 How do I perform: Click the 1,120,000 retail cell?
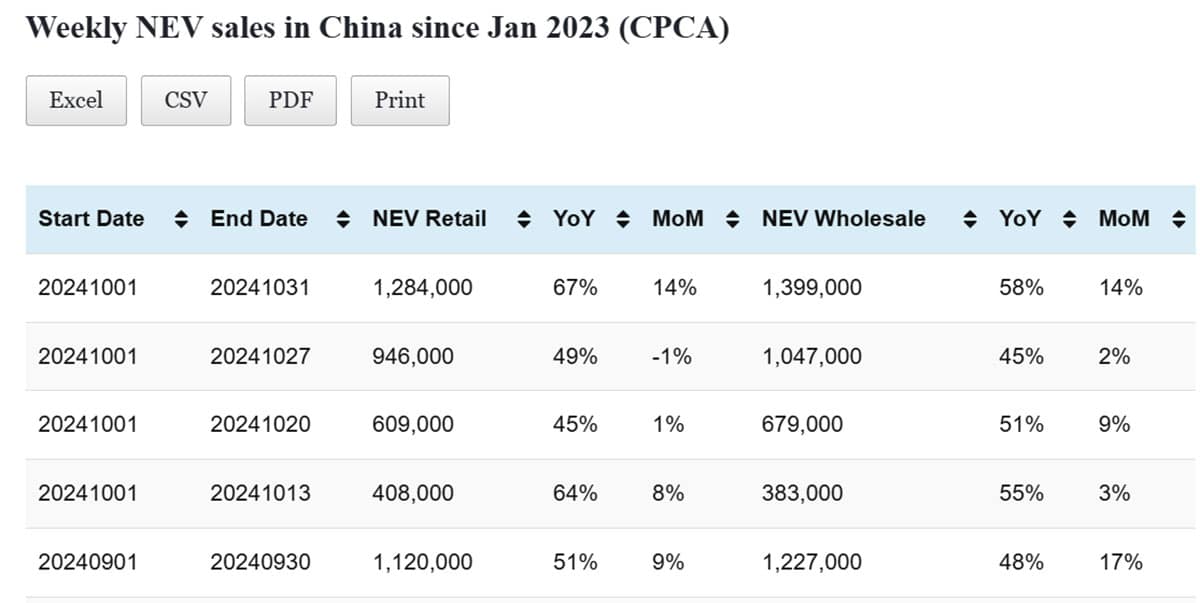422,562
